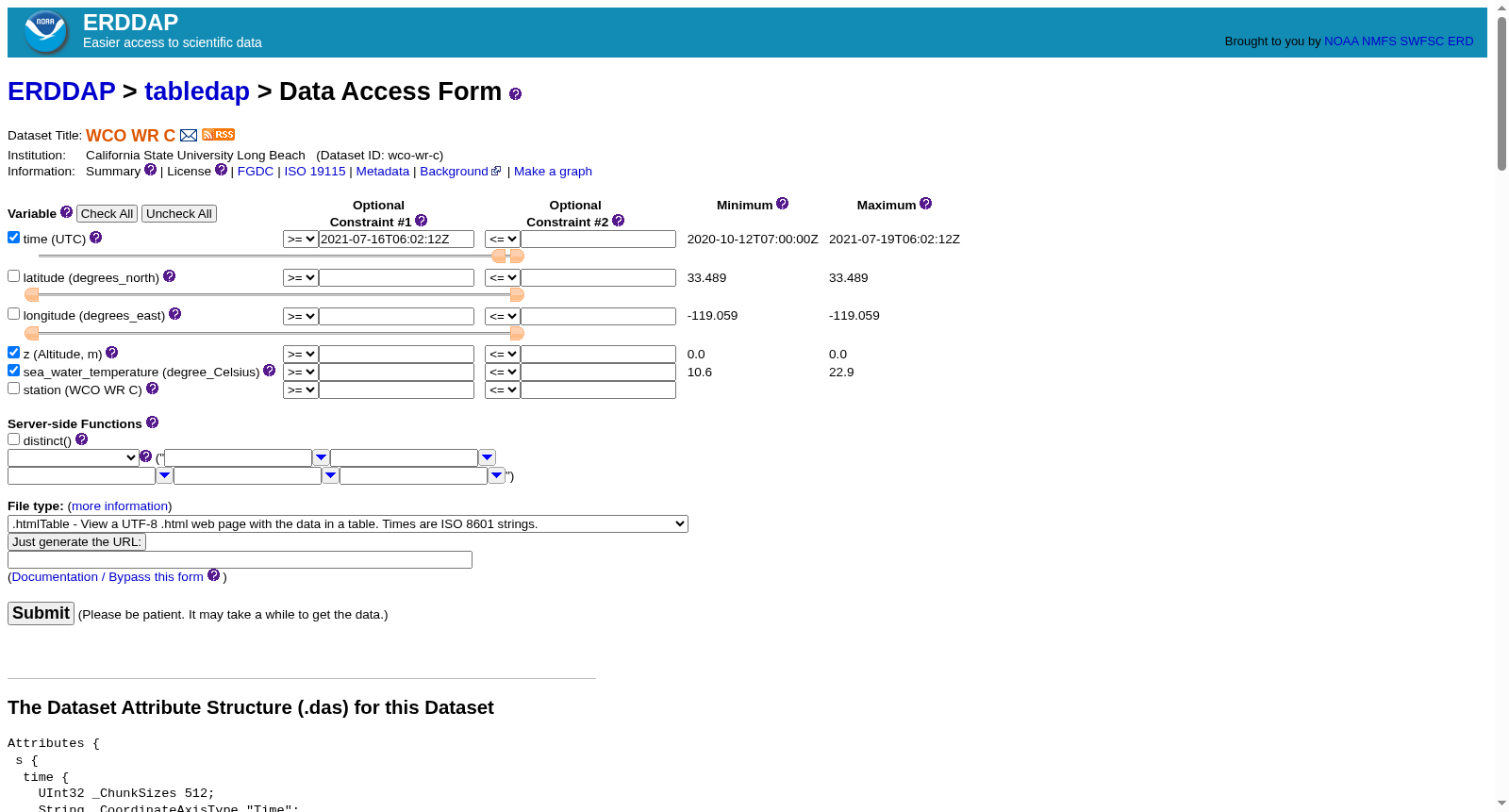The height and width of the screenshot is (812, 1509).
Task: Open the File type .htmlTable dropdown
Action: pyautogui.click(x=348, y=524)
